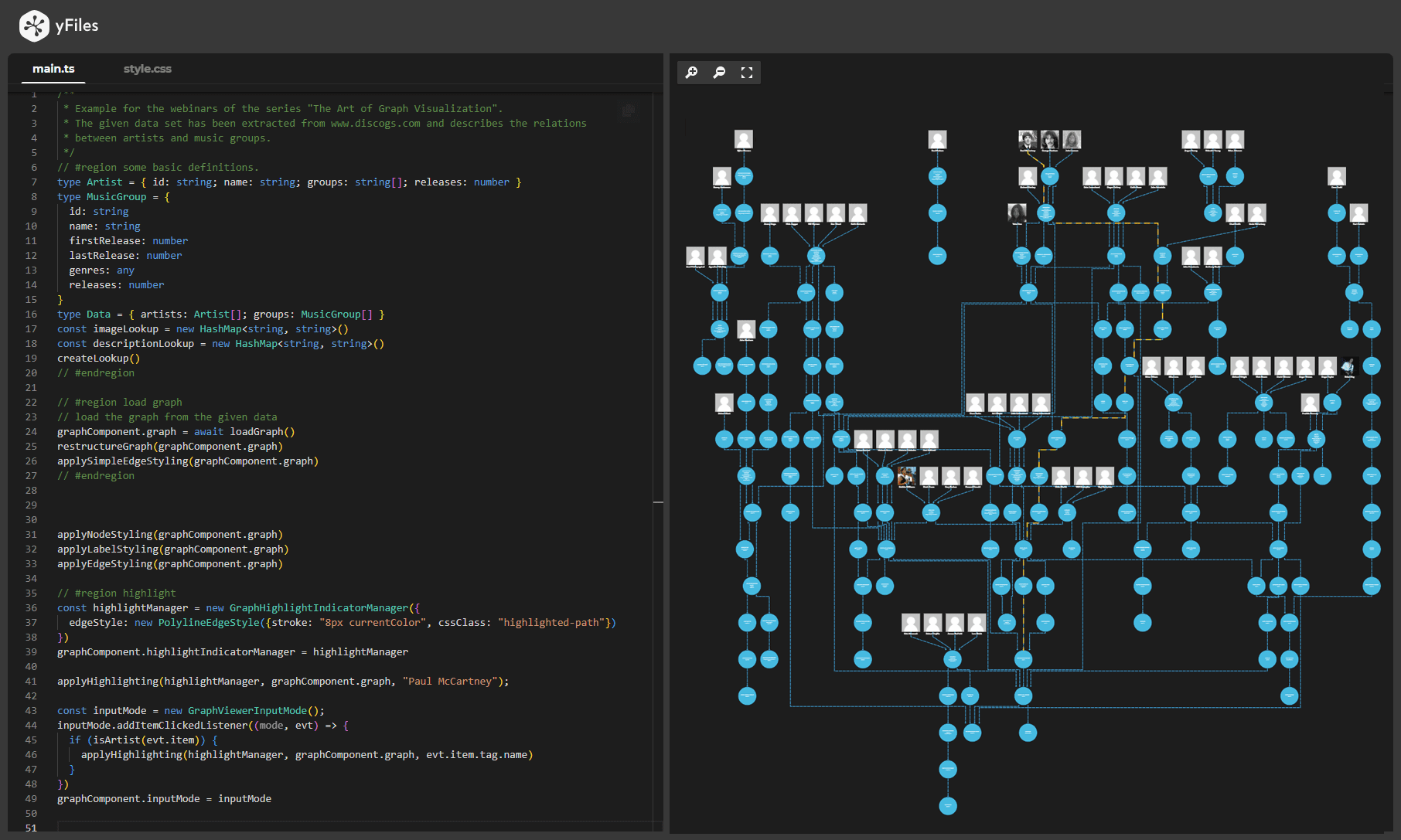Zoom out of the graph
Viewport: 1401px width, 840px height.
coord(719,72)
